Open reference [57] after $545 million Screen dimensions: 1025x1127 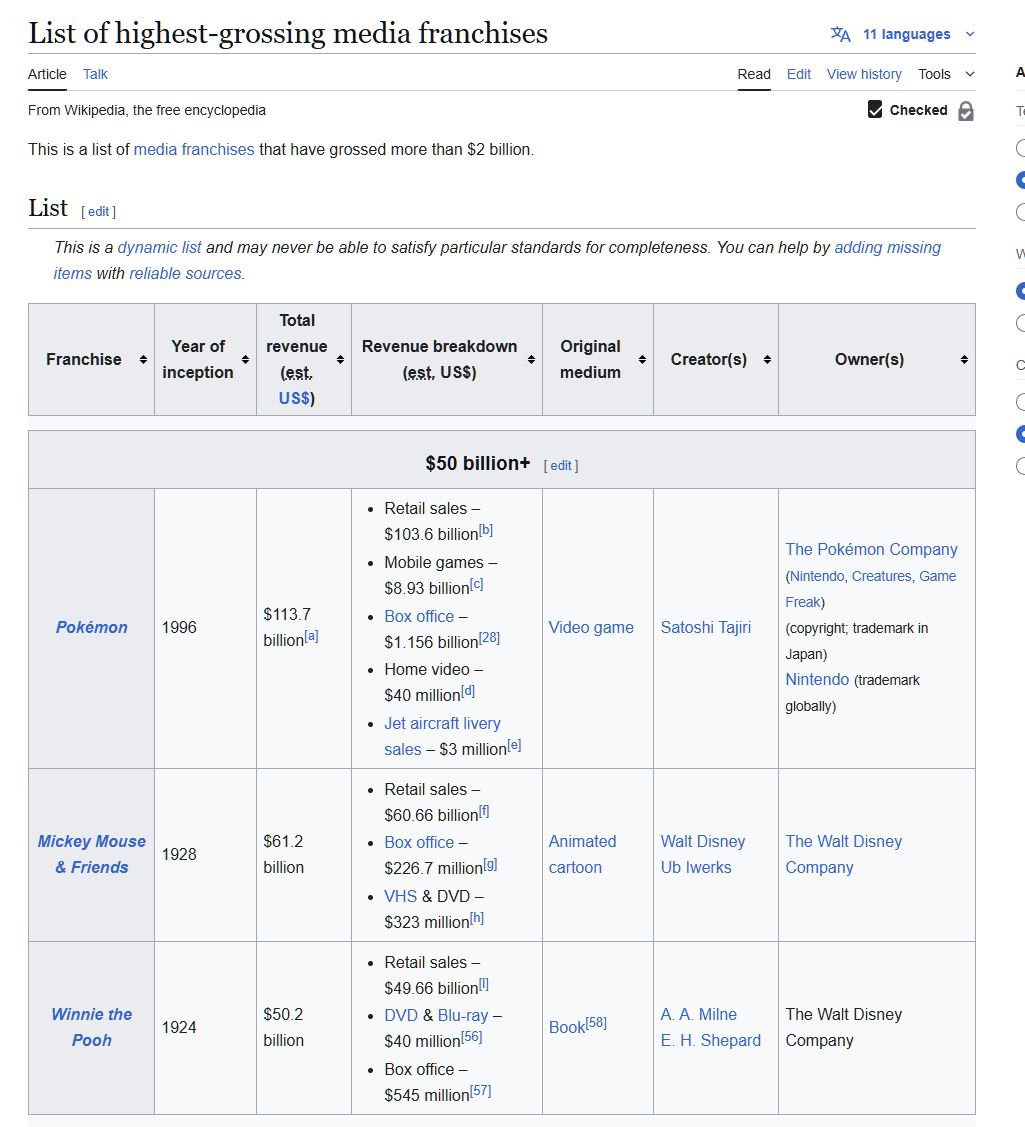click(480, 1090)
